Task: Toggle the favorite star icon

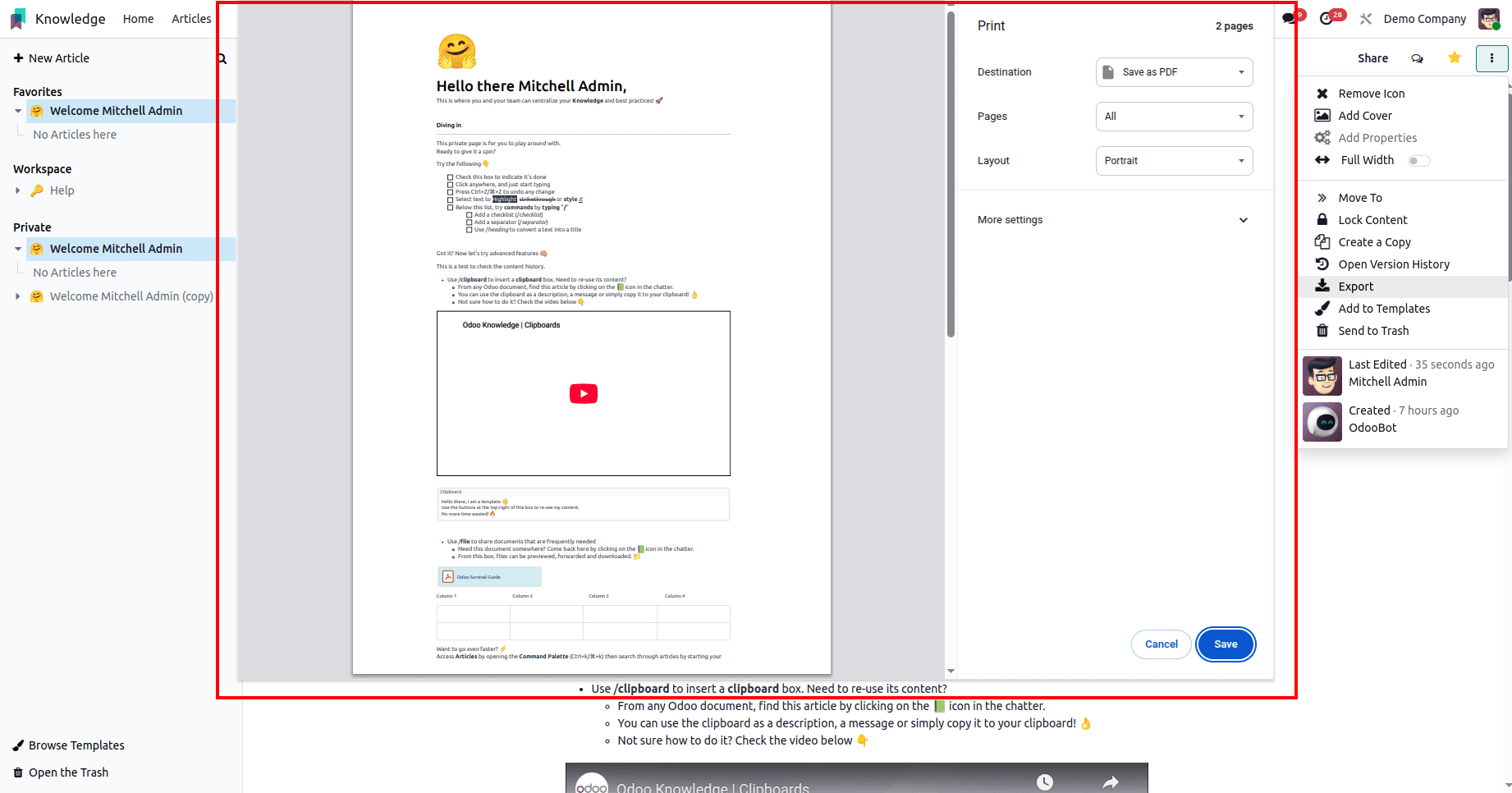Action: 1455,57
